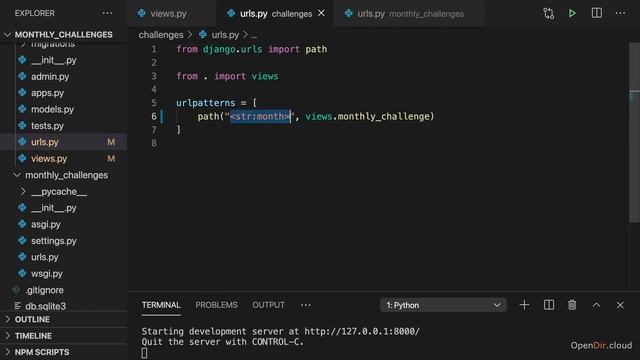Close the urls.py challenges tab
This screenshot has width=640, height=360.
[322, 13]
